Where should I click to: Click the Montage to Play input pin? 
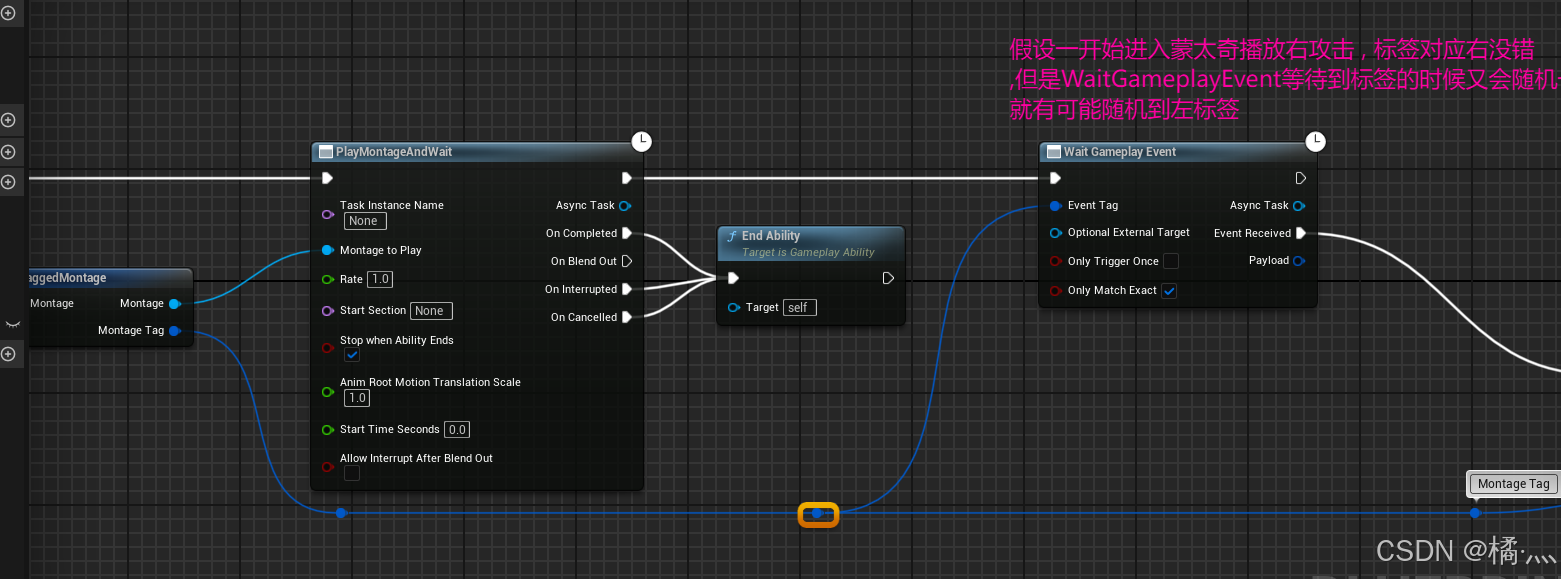click(327, 250)
